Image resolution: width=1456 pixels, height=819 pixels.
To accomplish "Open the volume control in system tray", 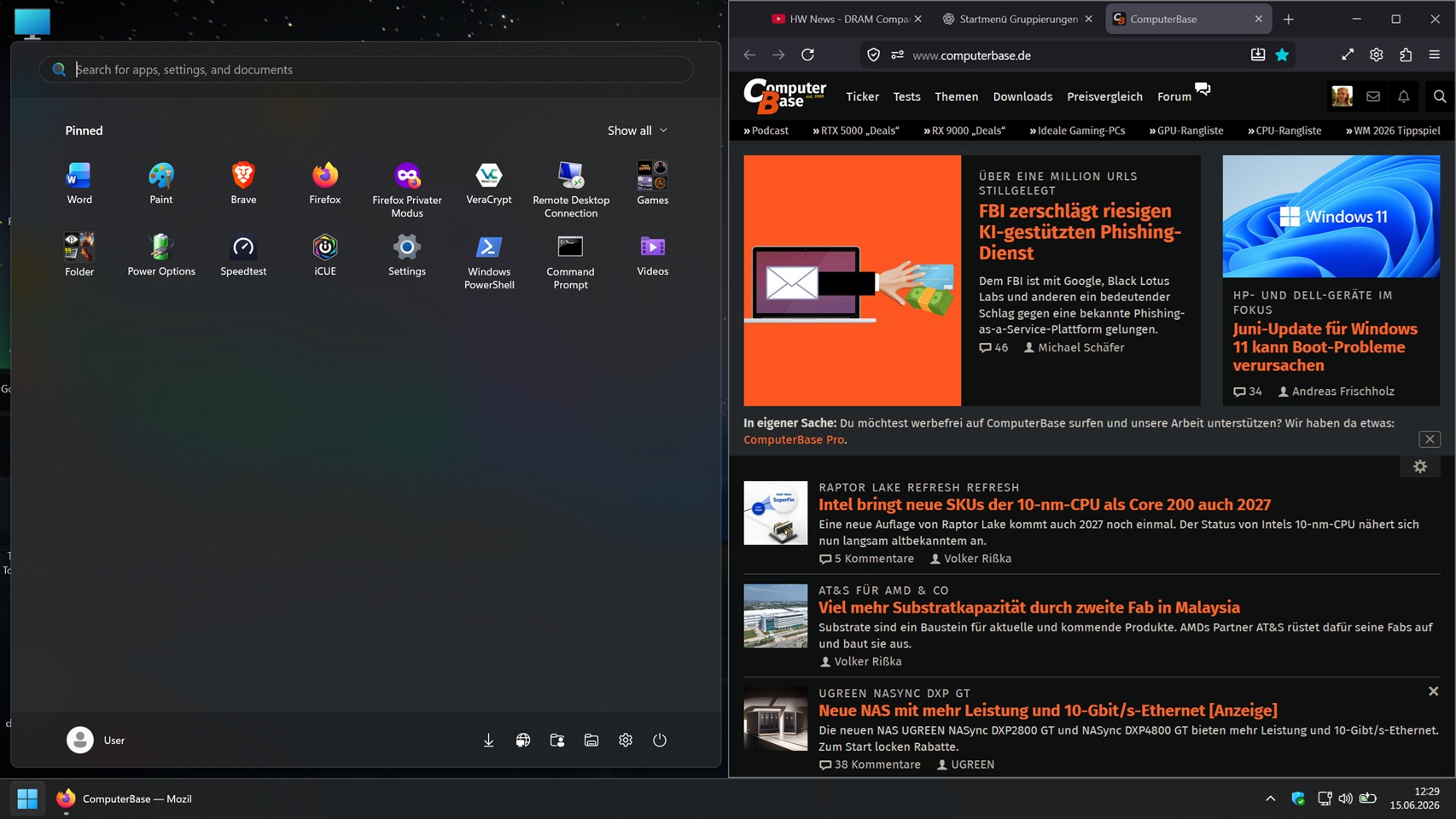I will [x=1345, y=799].
